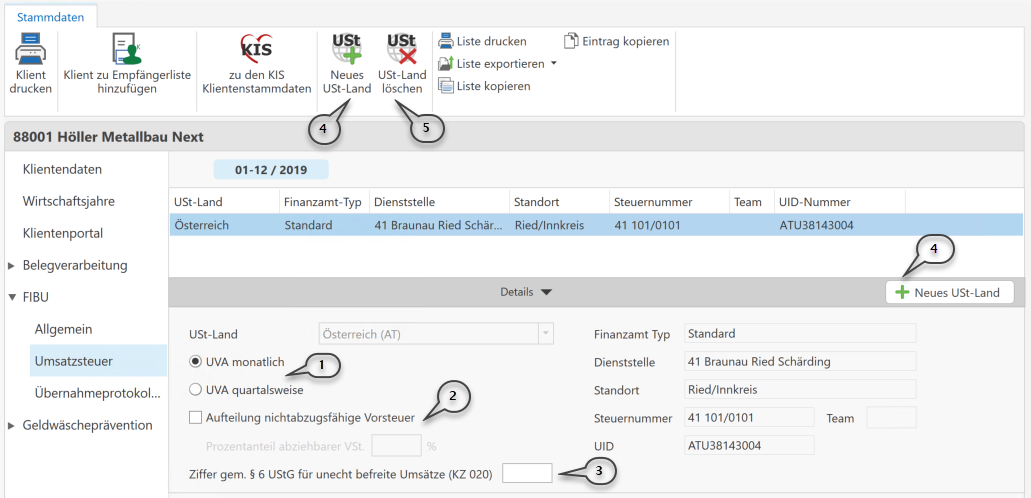1031x498 pixels.
Task: Open the KIS Klientenstammdaten icon
Action: click(x=256, y=50)
